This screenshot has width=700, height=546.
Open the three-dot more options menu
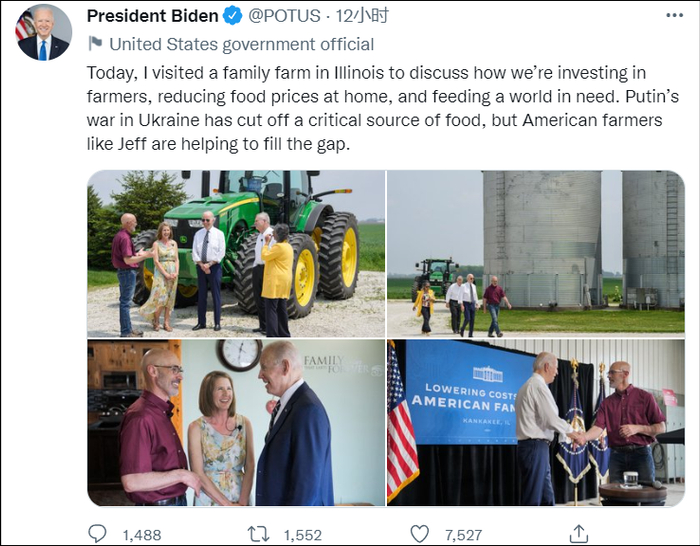[x=675, y=16]
